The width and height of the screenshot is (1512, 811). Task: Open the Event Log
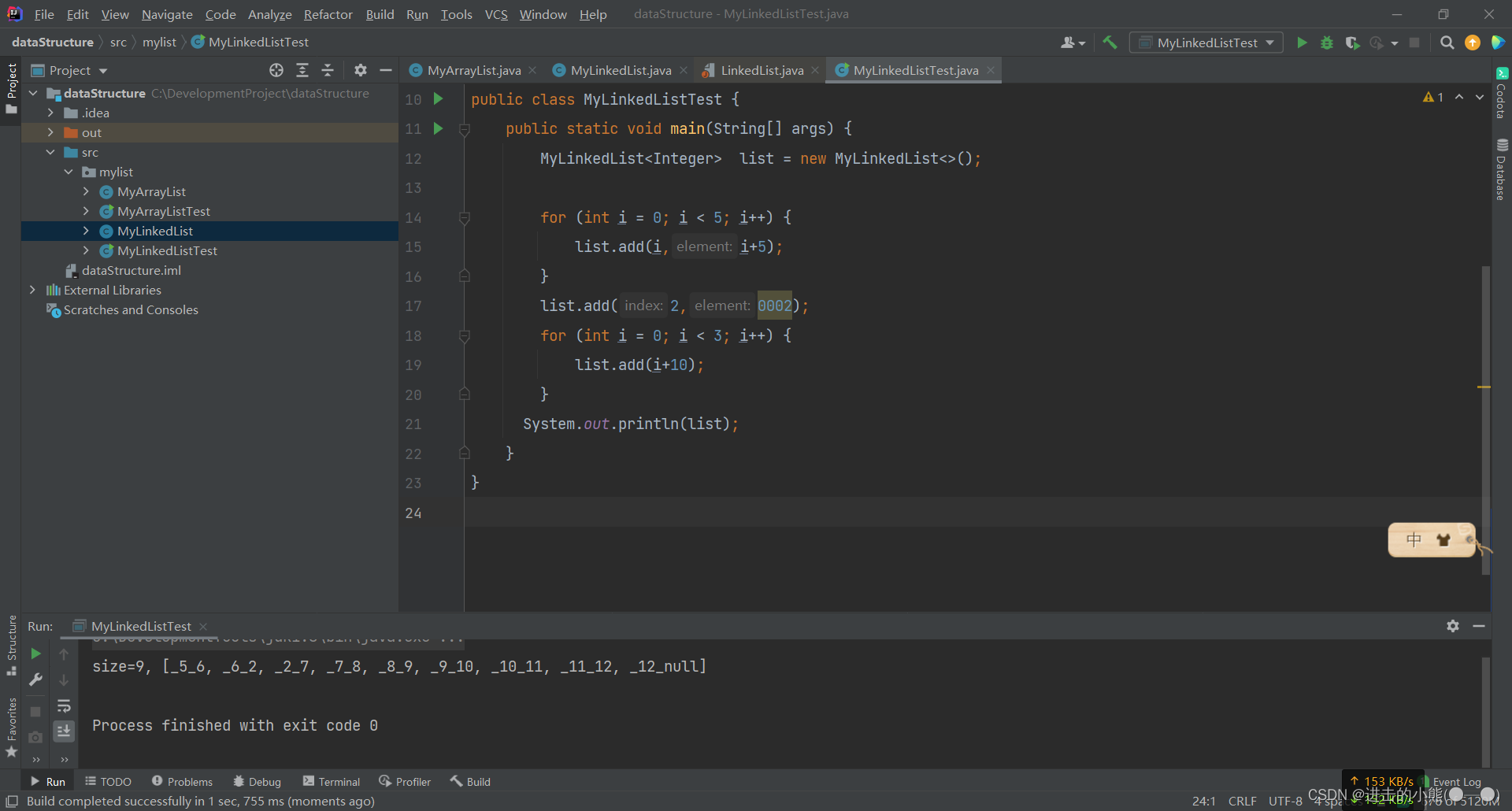(1455, 781)
